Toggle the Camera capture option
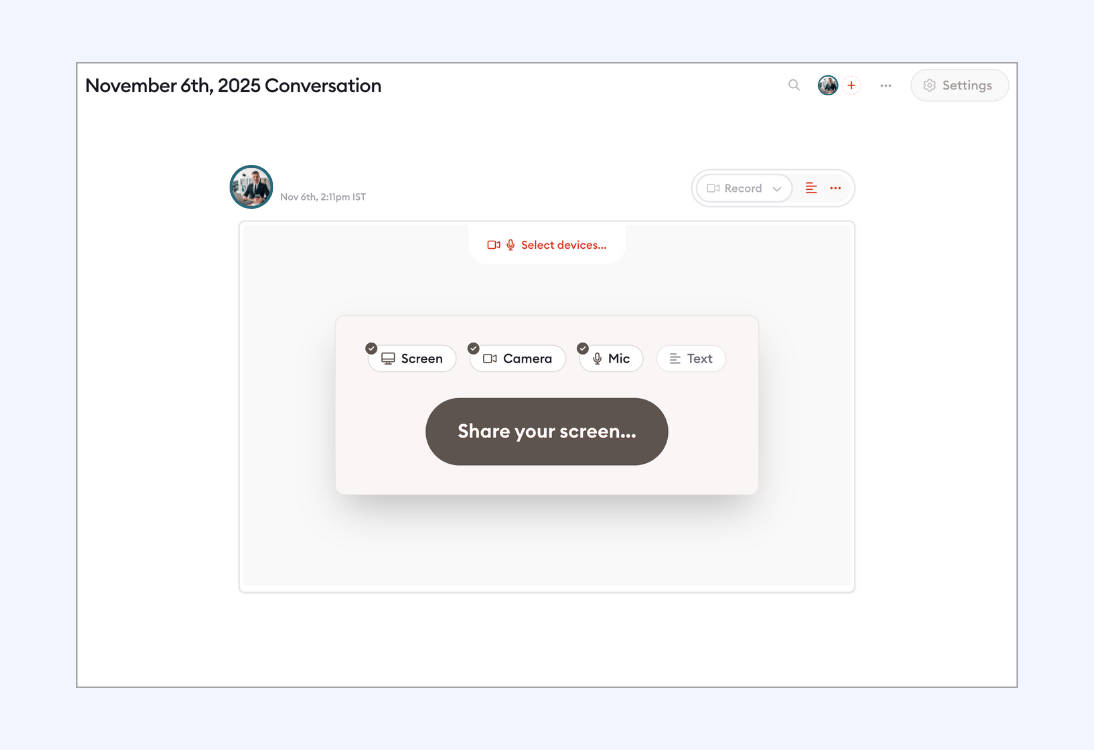 pos(518,359)
